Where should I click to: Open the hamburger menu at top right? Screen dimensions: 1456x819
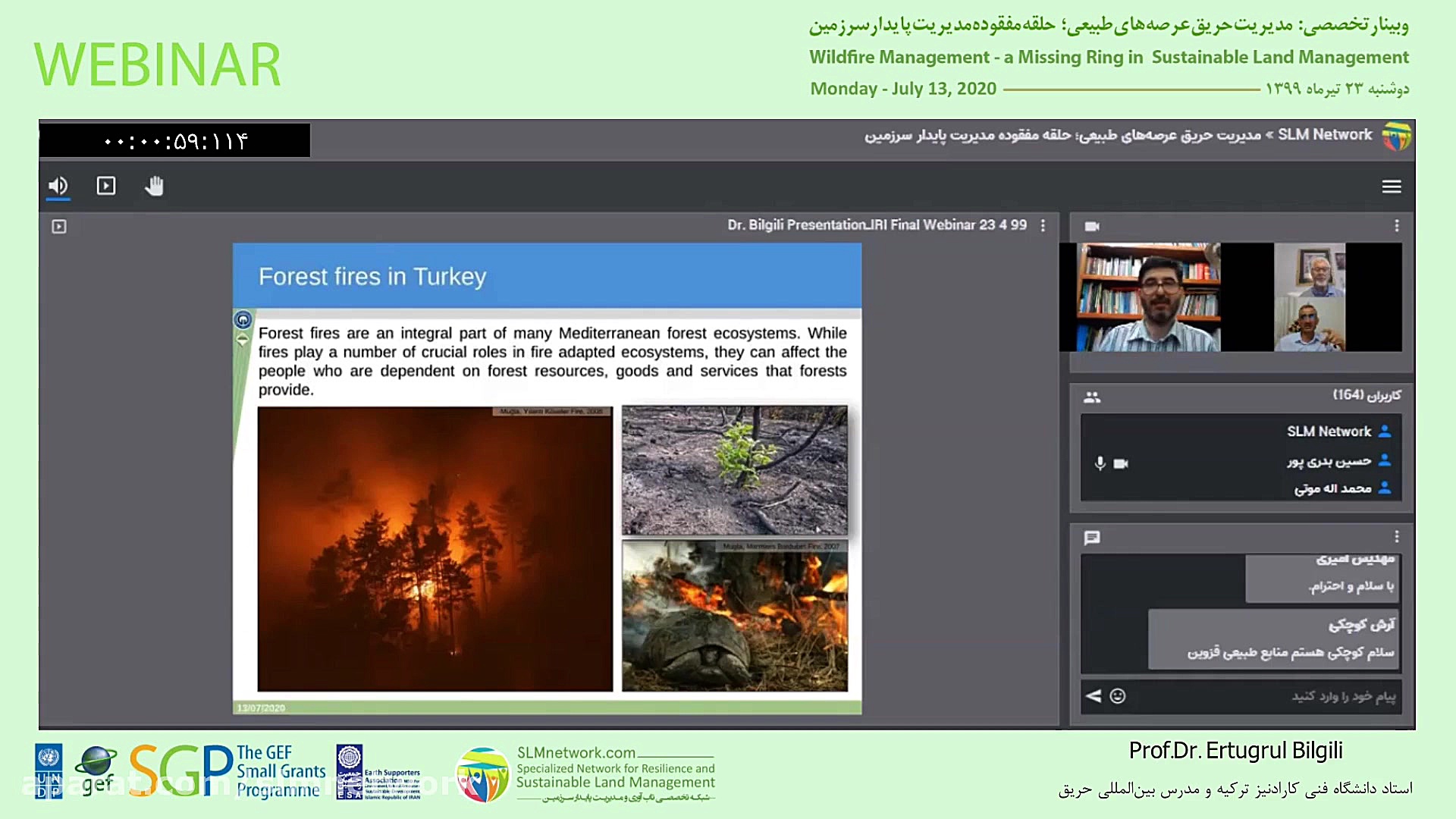pos(1391,187)
